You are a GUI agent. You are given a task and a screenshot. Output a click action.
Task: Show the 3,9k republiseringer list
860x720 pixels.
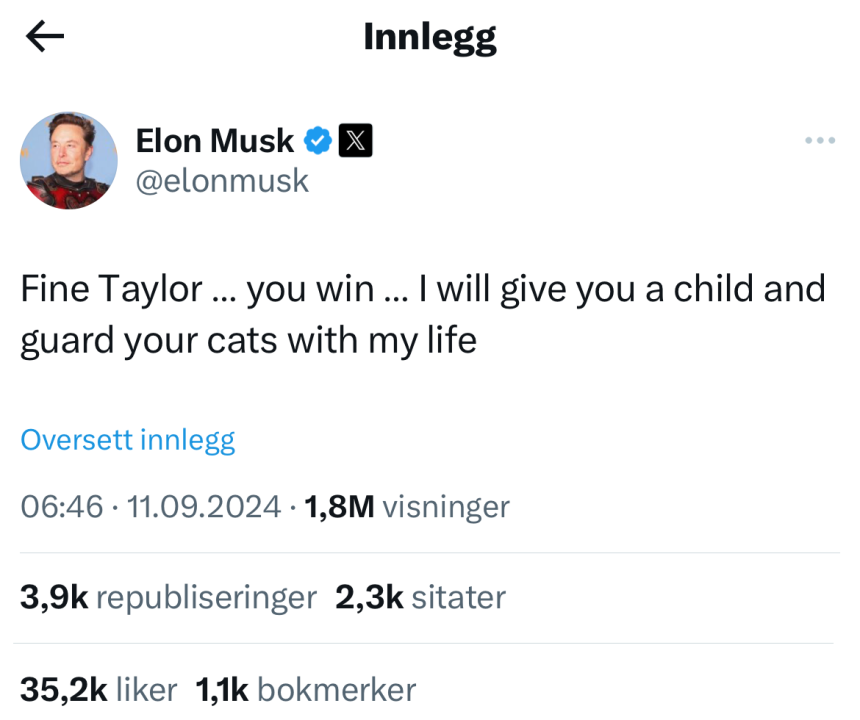tap(168, 598)
